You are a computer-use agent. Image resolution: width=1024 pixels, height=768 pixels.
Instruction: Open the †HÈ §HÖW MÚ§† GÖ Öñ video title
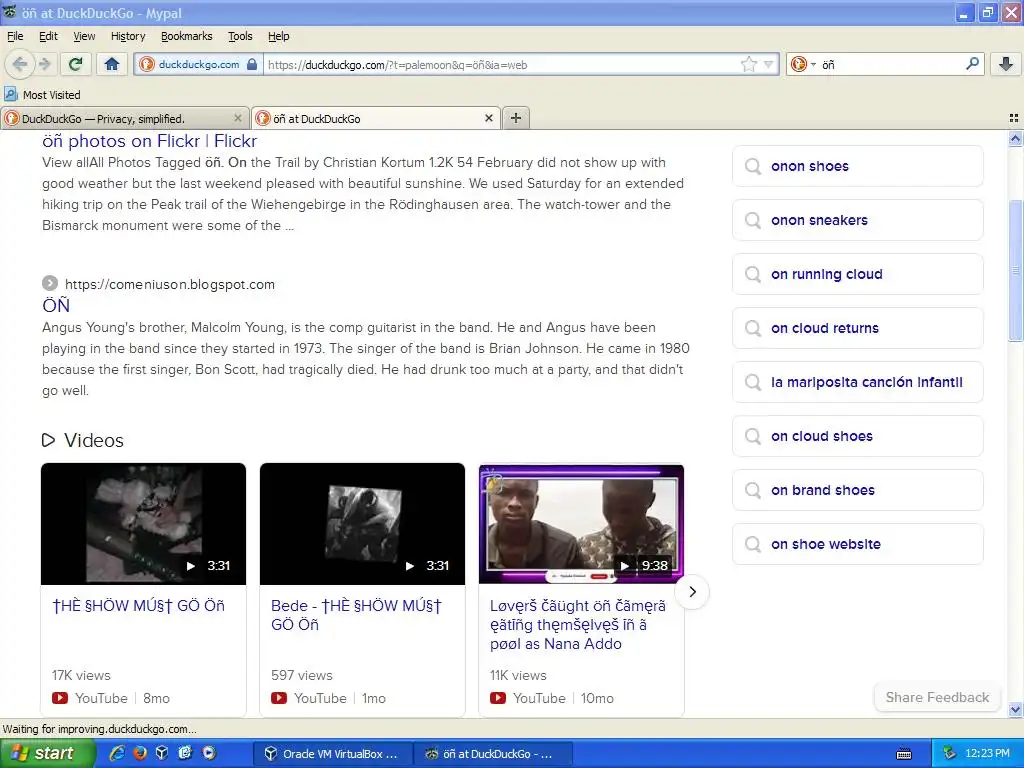[x=138, y=605]
